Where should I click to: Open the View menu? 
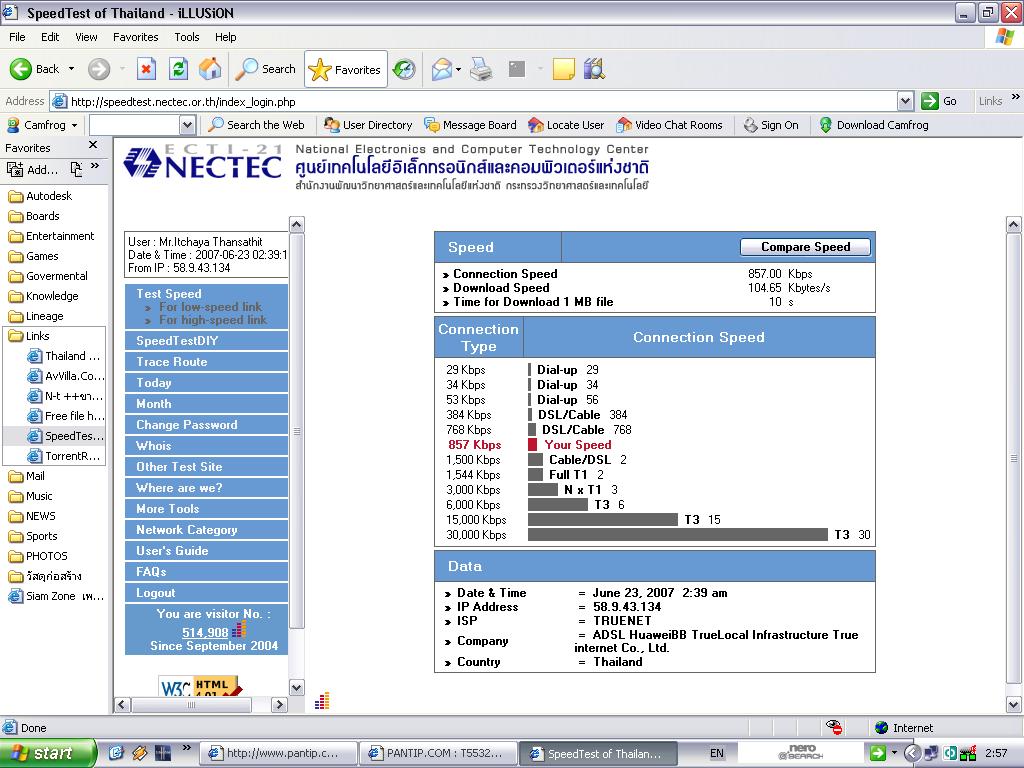(86, 37)
